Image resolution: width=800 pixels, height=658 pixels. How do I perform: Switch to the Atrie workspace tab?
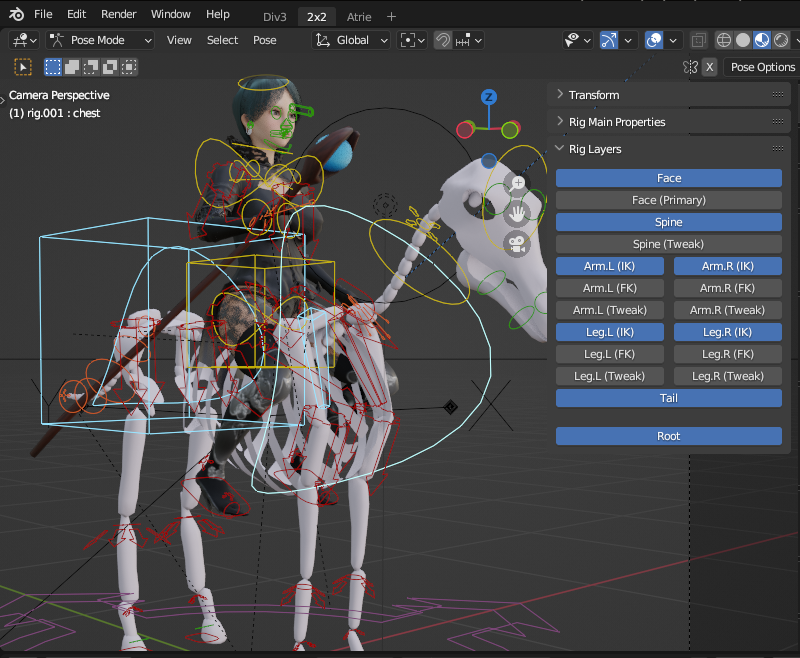coord(359,16)
